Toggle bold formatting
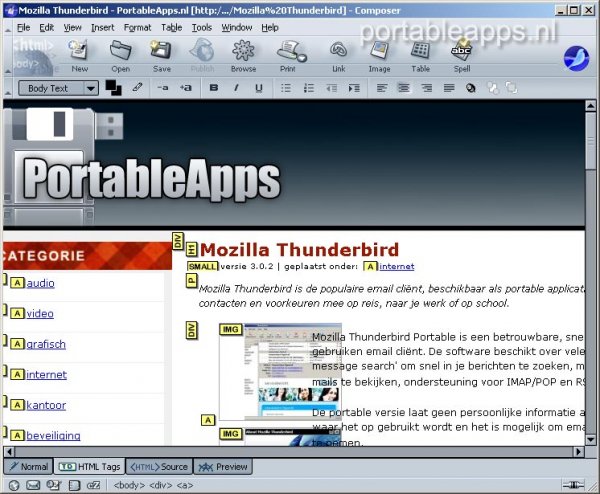 click(x=214, y=88)
